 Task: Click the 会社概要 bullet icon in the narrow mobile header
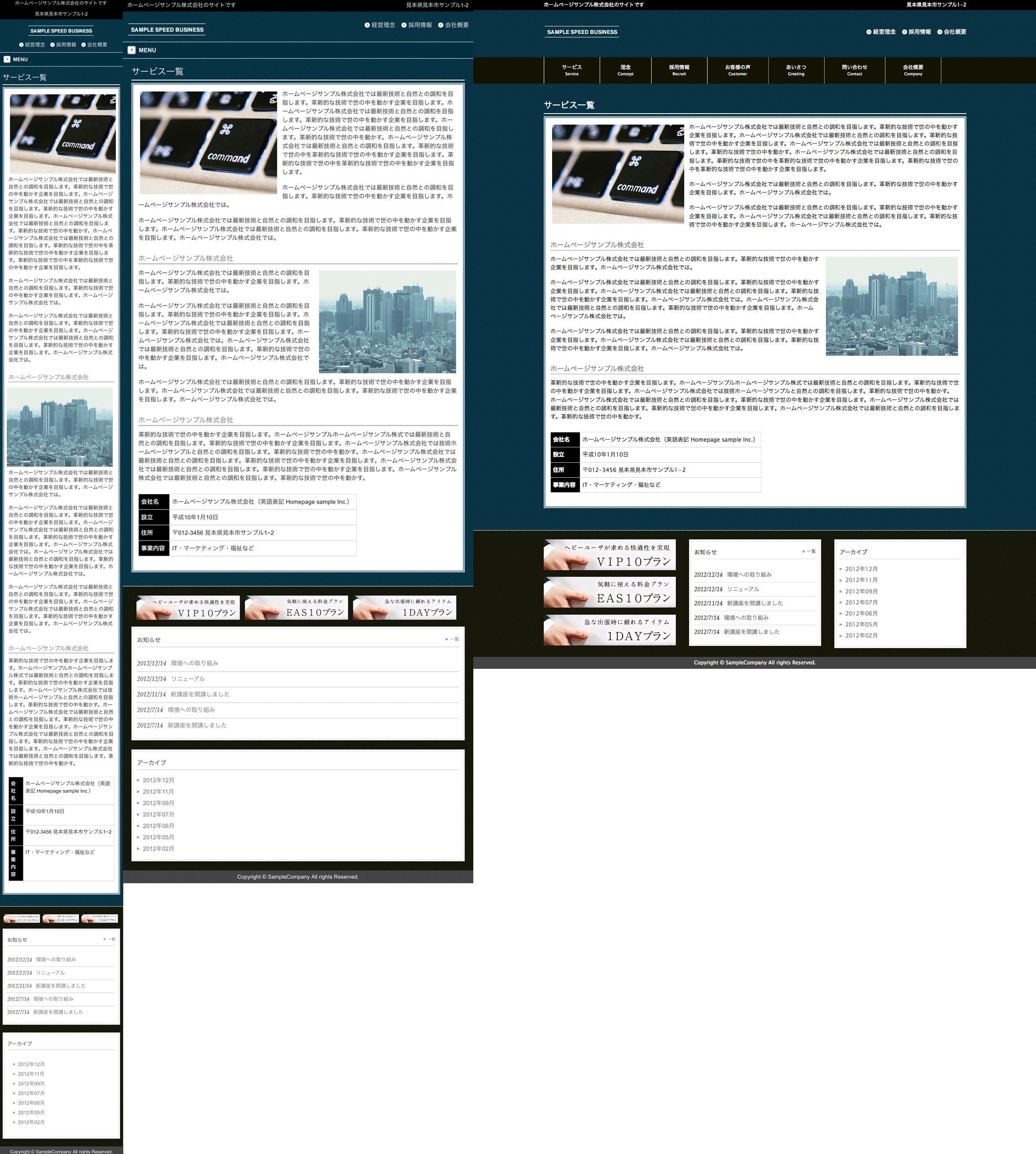click(x=84, y=44)
